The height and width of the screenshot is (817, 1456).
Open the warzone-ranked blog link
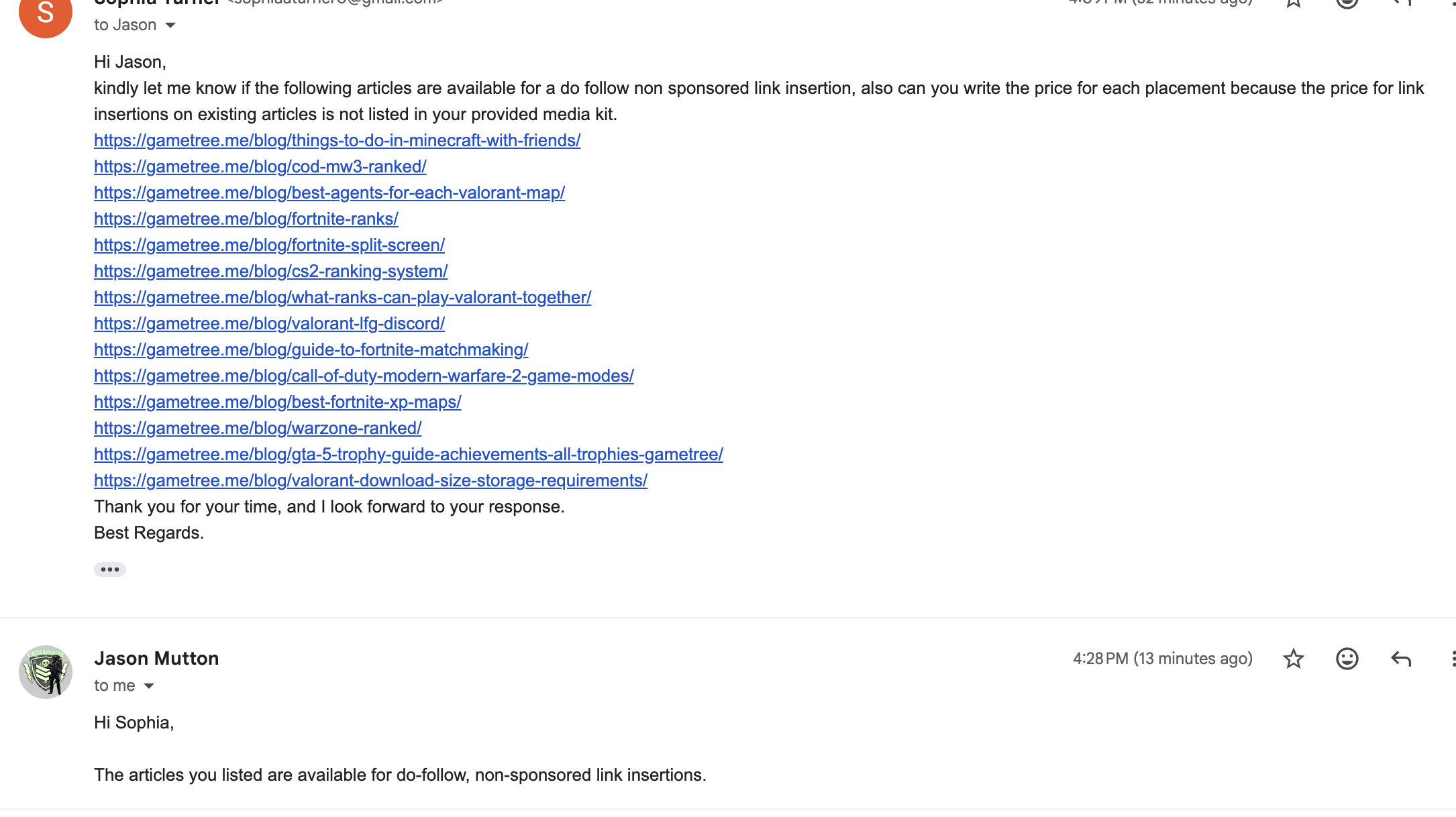click(x=258, y=428)
